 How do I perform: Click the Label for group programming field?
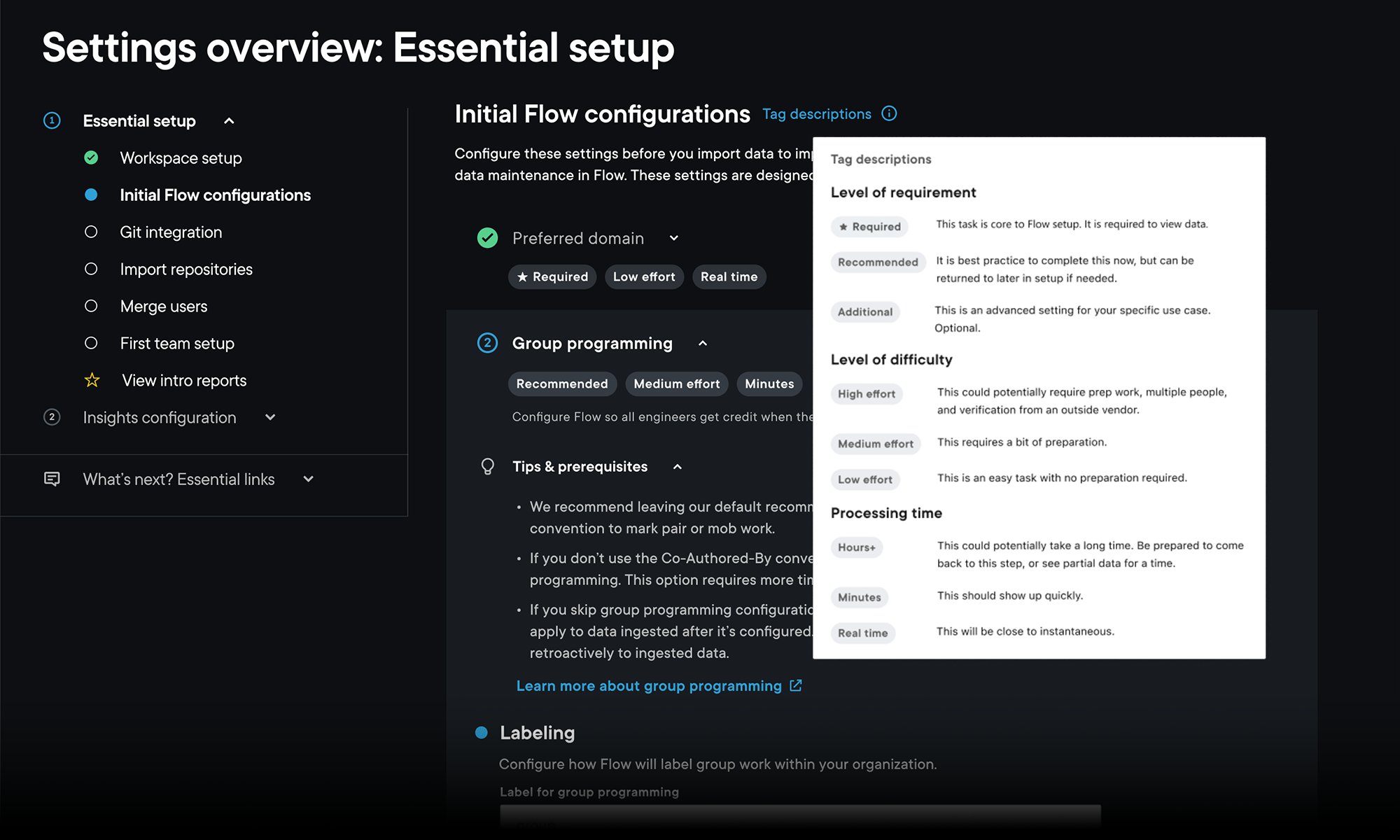tap(799, 815)
